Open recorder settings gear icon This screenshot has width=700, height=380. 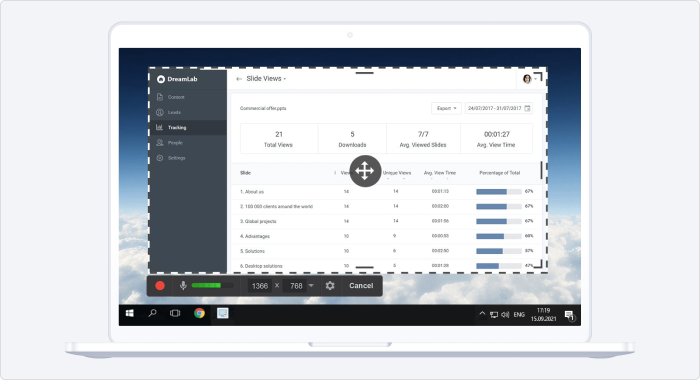pos(330,286)
